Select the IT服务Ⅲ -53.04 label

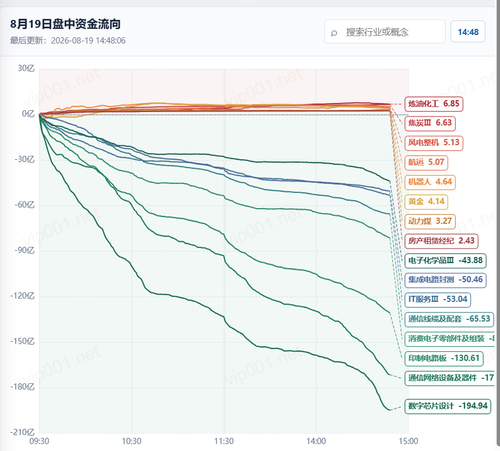pyautogui.click(x=438, y=299)
